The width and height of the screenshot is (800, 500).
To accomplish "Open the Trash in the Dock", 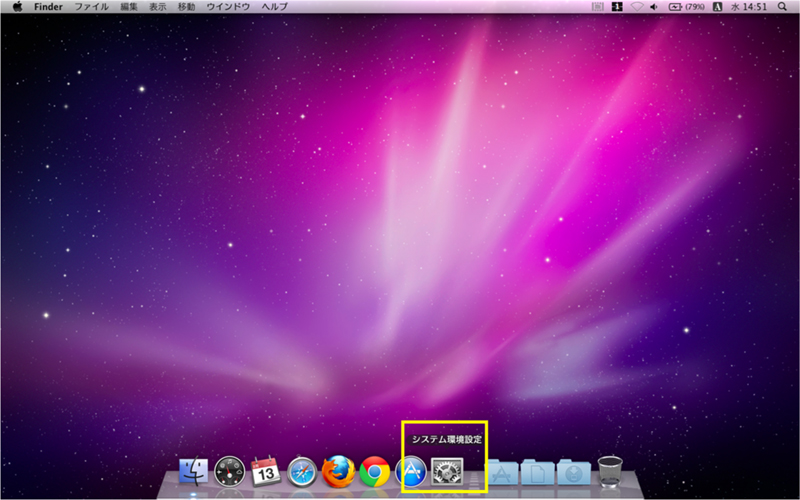I will coord(610,470).
